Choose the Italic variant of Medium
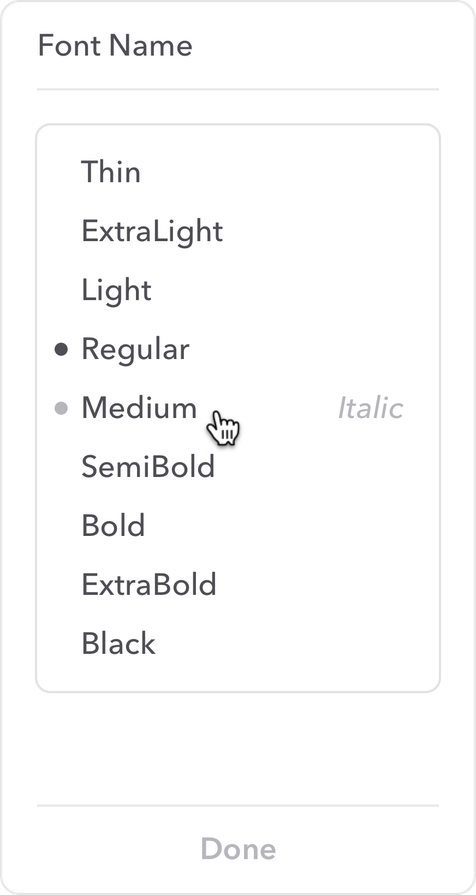 pos(370,408)
